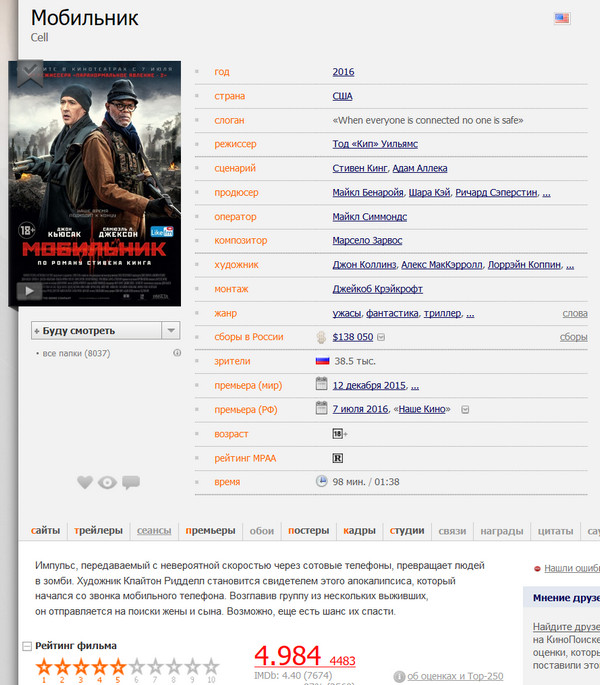
Task: Click the heart favorite icon under the poster
Action: coord(85,482)
